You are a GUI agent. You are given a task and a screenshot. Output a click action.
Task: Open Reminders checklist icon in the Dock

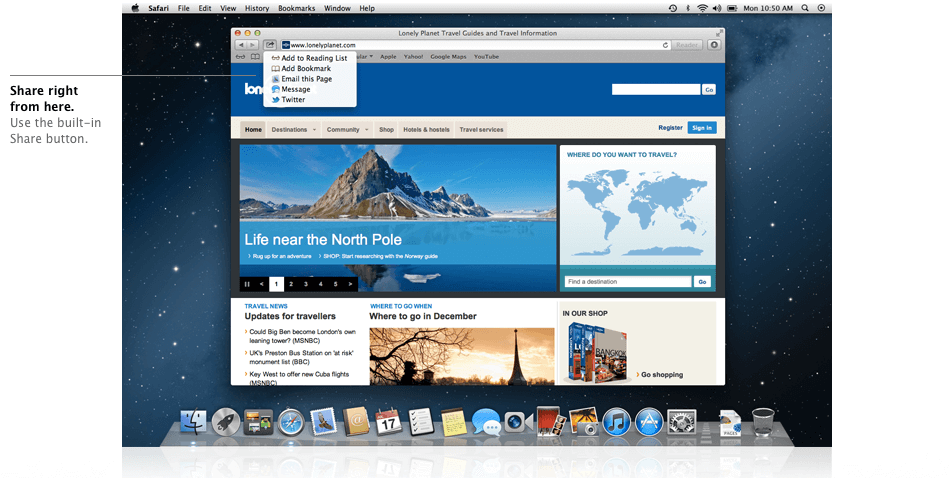tap(420, 422)
